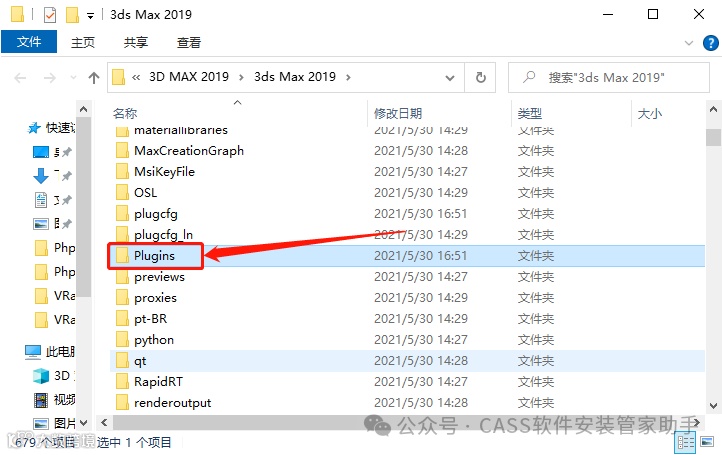This screenshot has height=455, width=722.
Task: Switch to the 查看 ribbon tab
Action: click(189, 42)
